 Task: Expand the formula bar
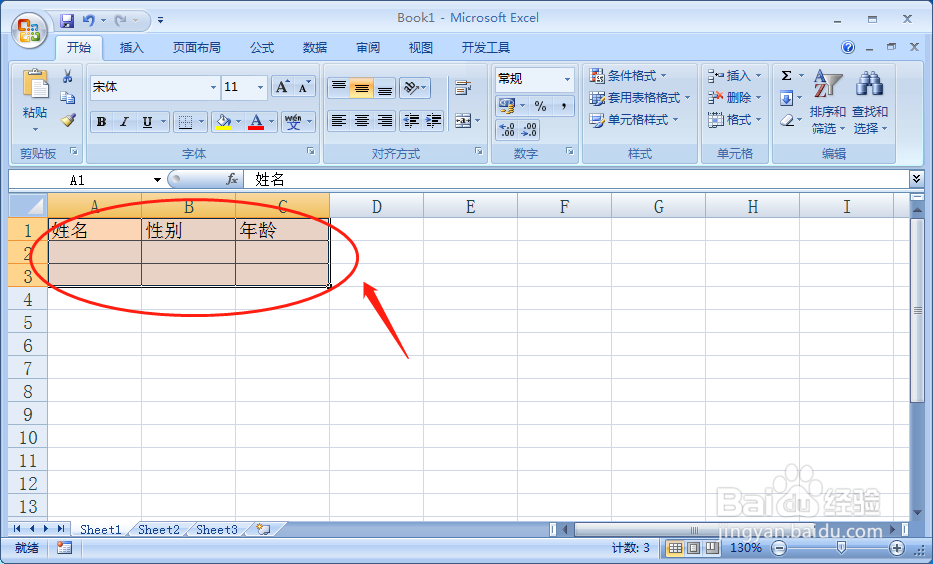pos(916,178)
